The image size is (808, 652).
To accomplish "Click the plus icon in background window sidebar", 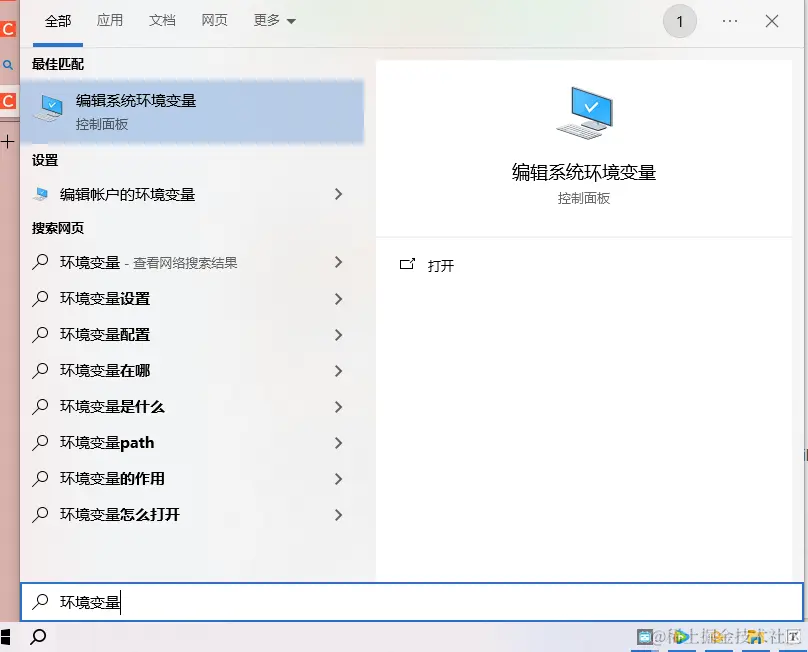I will coord(8,142).
